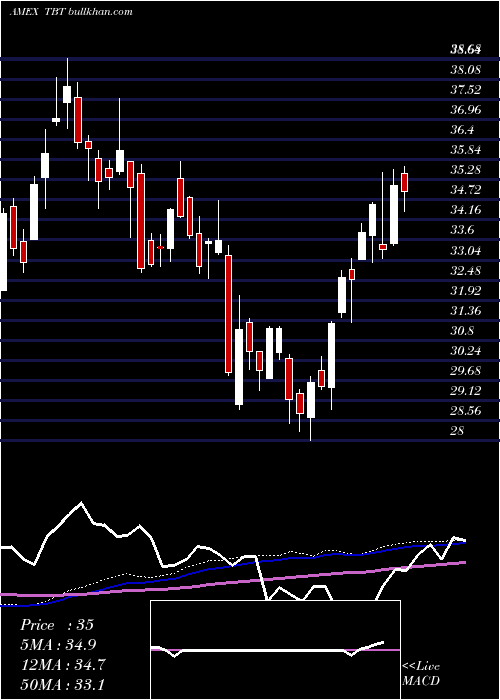500x700 pixels.
Task: Click the last red candlestick on the right
Action: 404,182
